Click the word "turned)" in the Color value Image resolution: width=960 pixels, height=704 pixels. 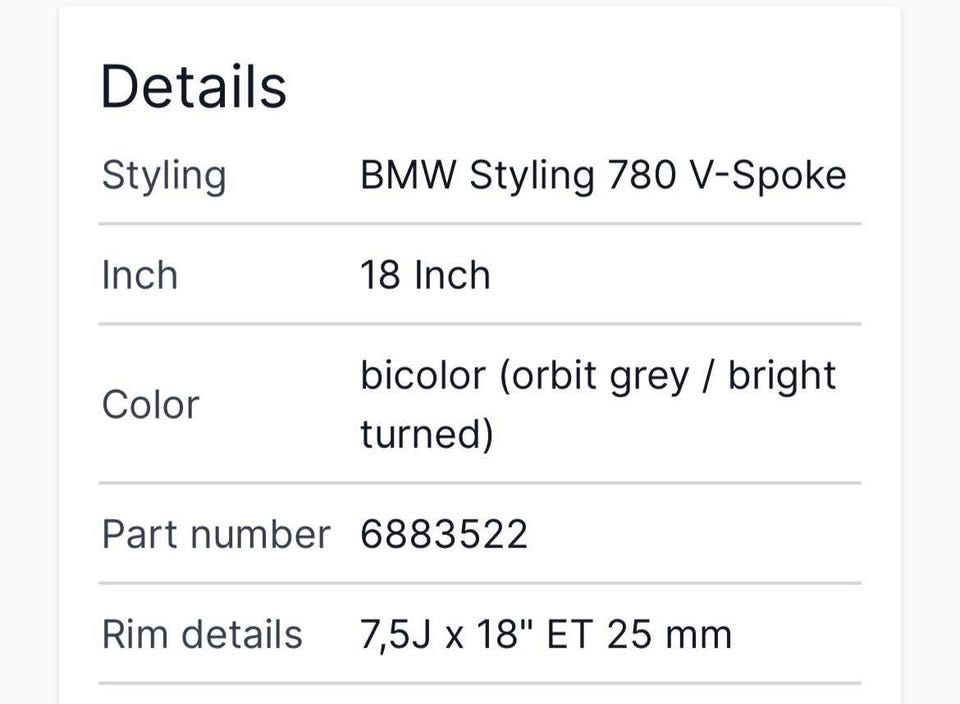click(x=427, y=434)
